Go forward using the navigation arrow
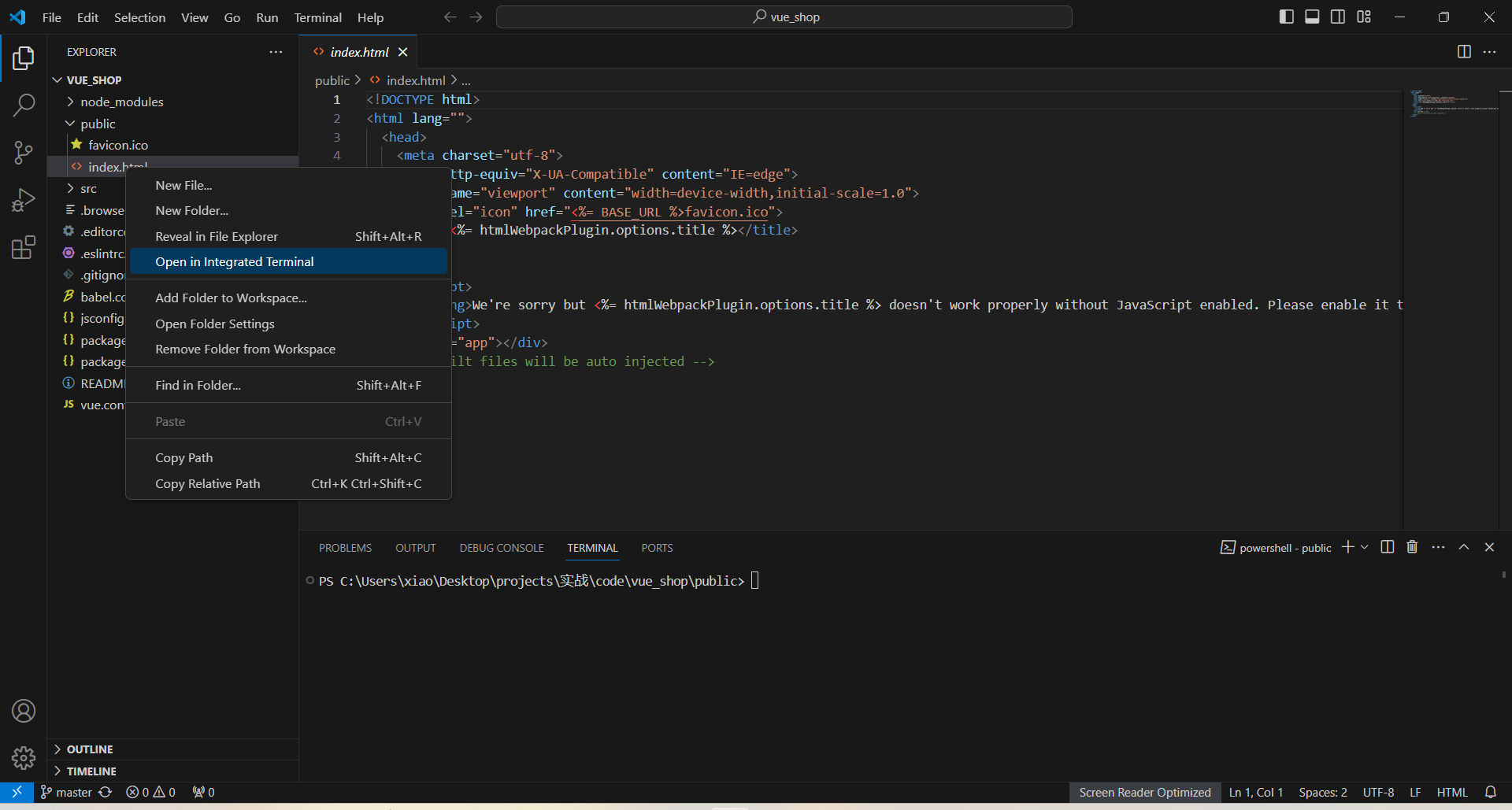The image size is (1512, 810). (x=476, y=17)
